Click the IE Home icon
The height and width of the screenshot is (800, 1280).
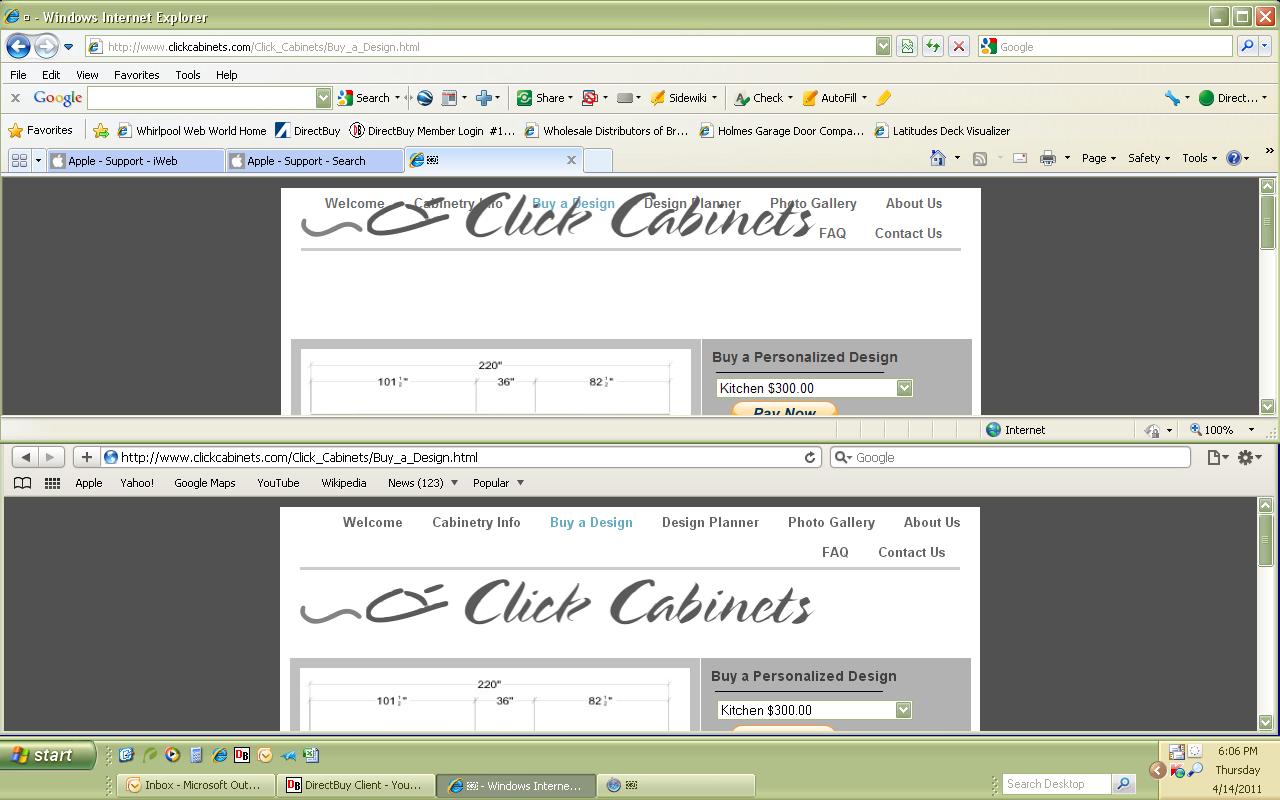point(937,158)
